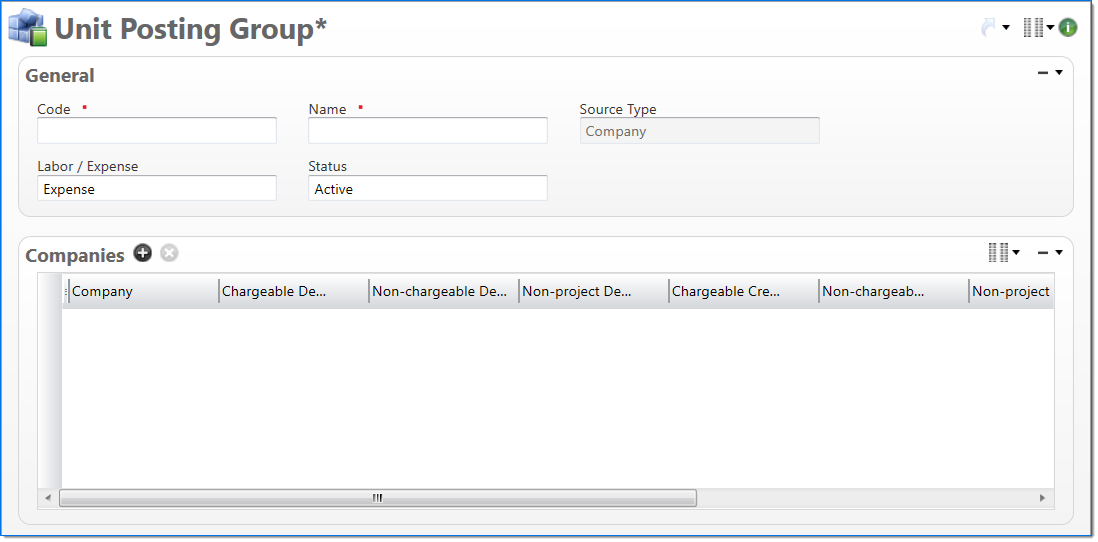
Task: Click the horizontal scrollbar thumb in Companies grid
Action: pyautogui.click(x=377, y=498)
